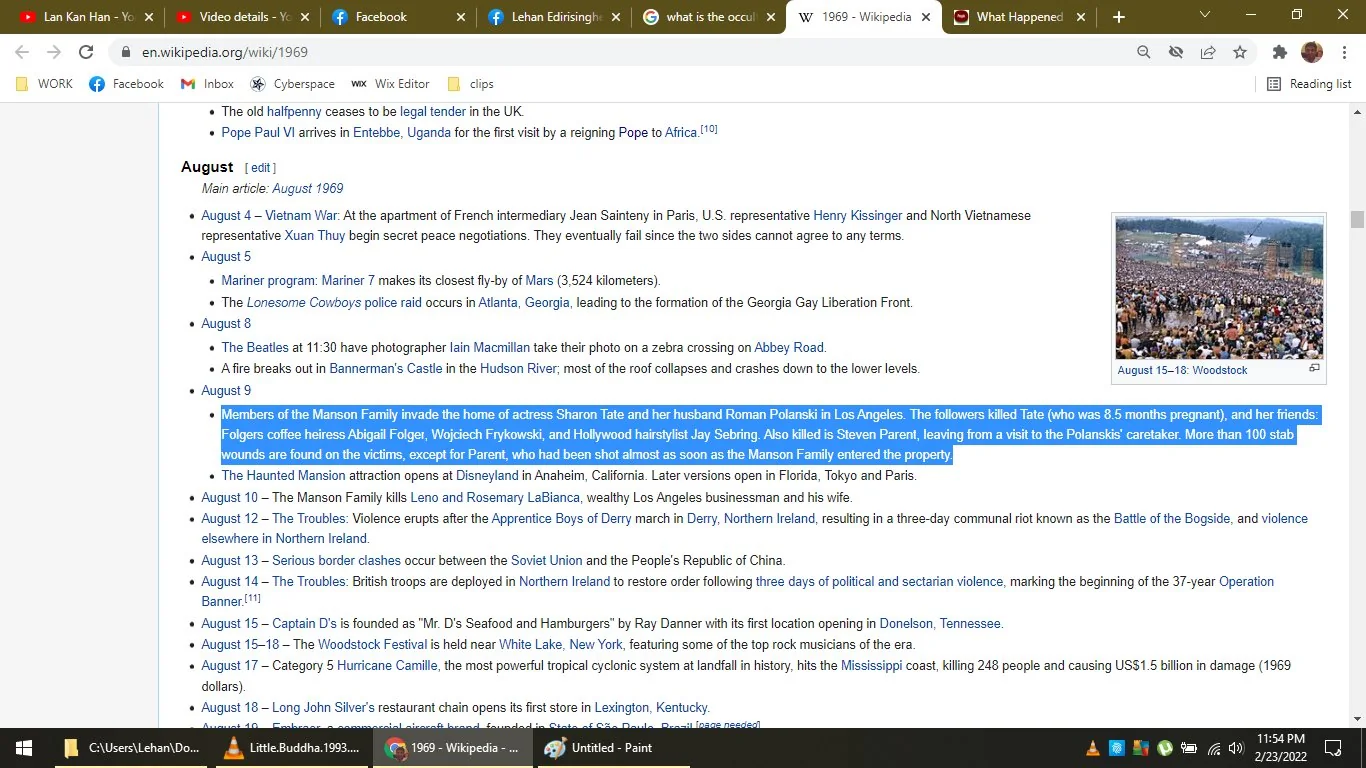Bookmark this page with the star icon
The height and width of the screenshot is (768, 1366).
tap(1240, 52)
